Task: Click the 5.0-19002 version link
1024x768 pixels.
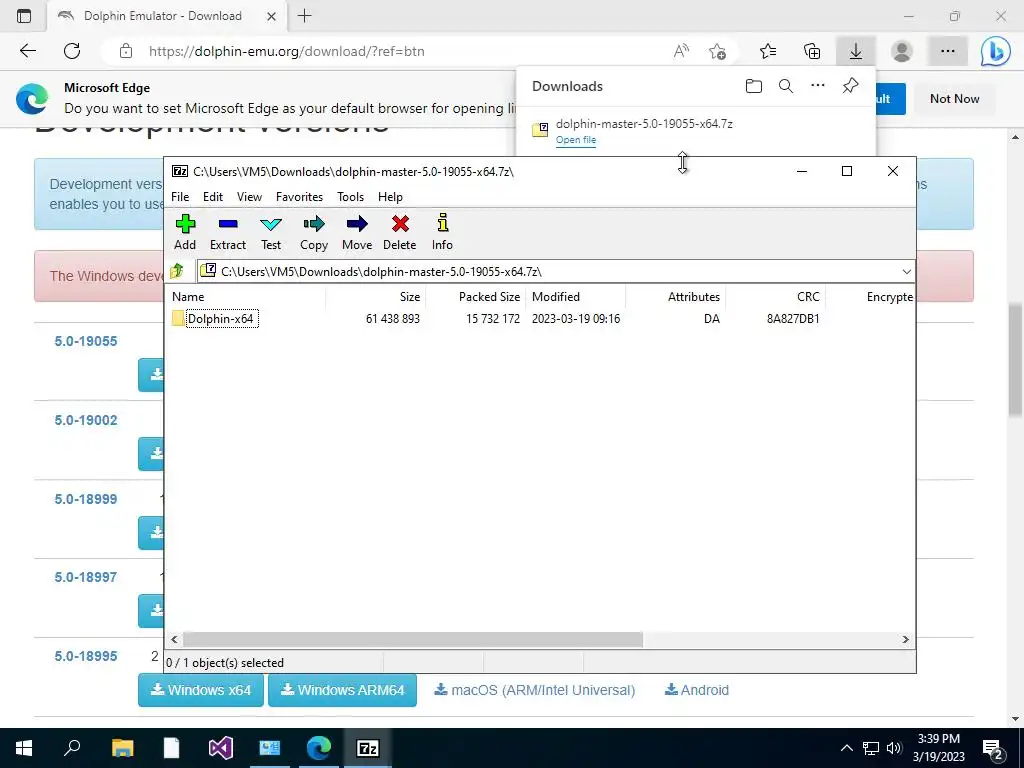Action: [86, 420]
